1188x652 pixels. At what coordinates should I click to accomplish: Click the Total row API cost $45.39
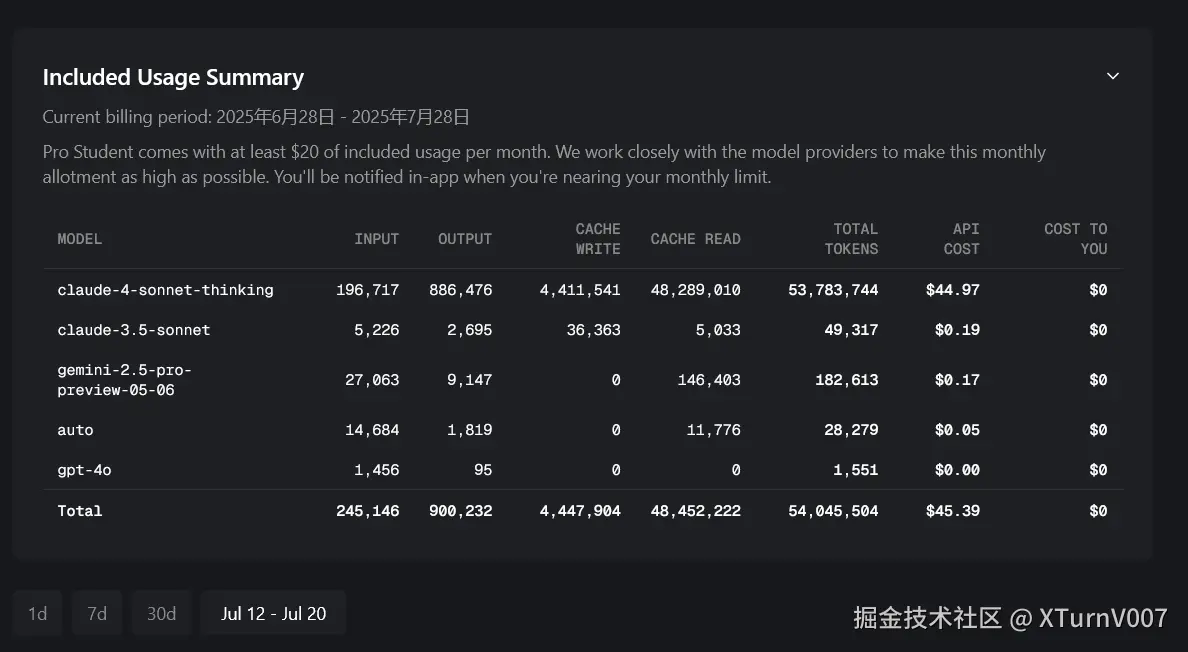952,511
